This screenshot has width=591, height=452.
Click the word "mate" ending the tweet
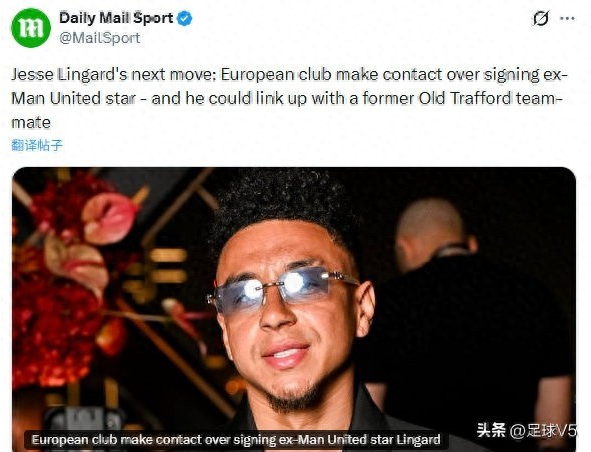pyautogui.click(x=31, y=123)
